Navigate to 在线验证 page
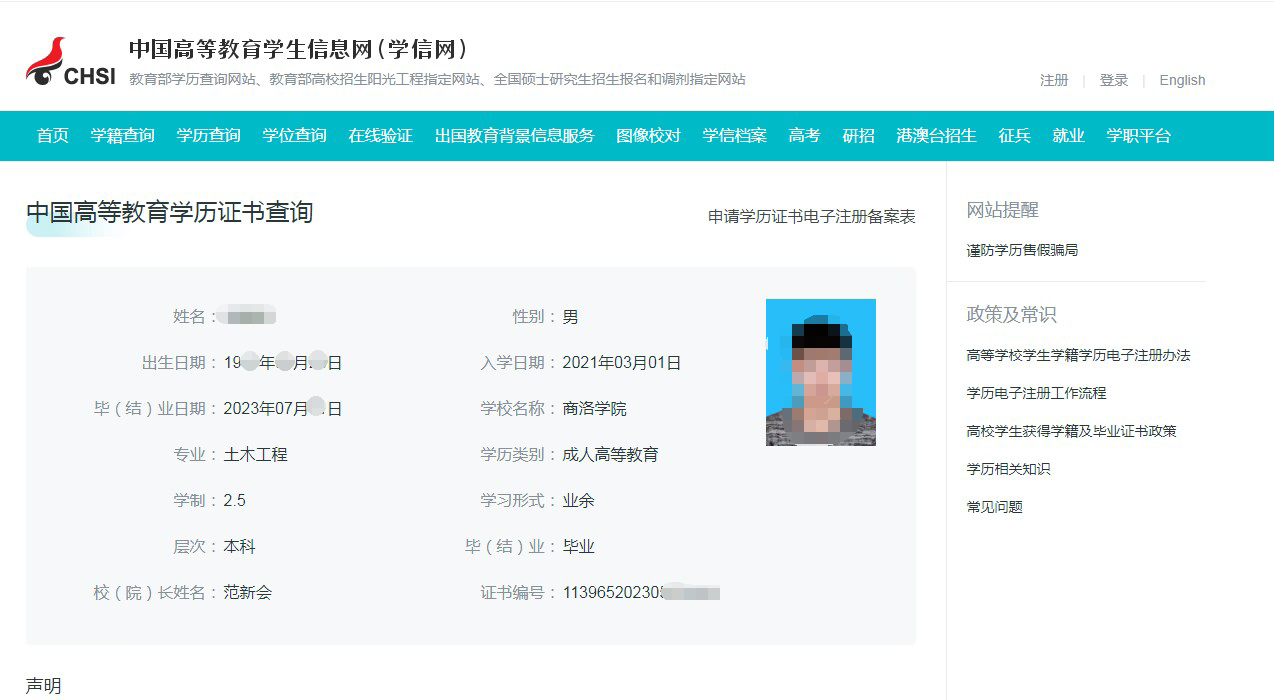This screenshot has width=1274, height=700. pyautogui.click(x=380, y=136)
